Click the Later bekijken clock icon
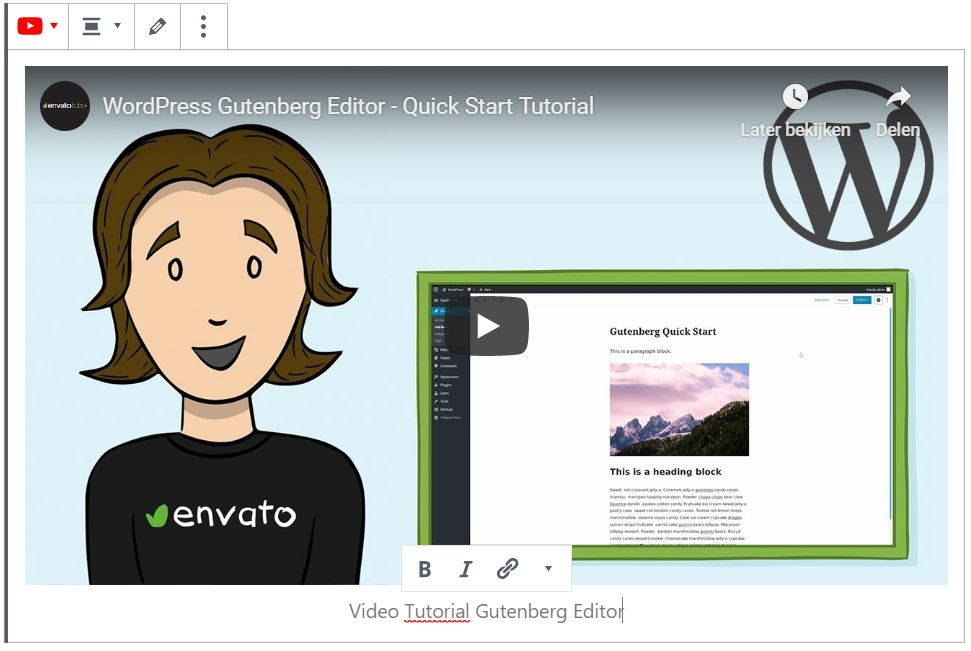The width and height of the screenshot is (971, 651). click(x=795, y=97)
